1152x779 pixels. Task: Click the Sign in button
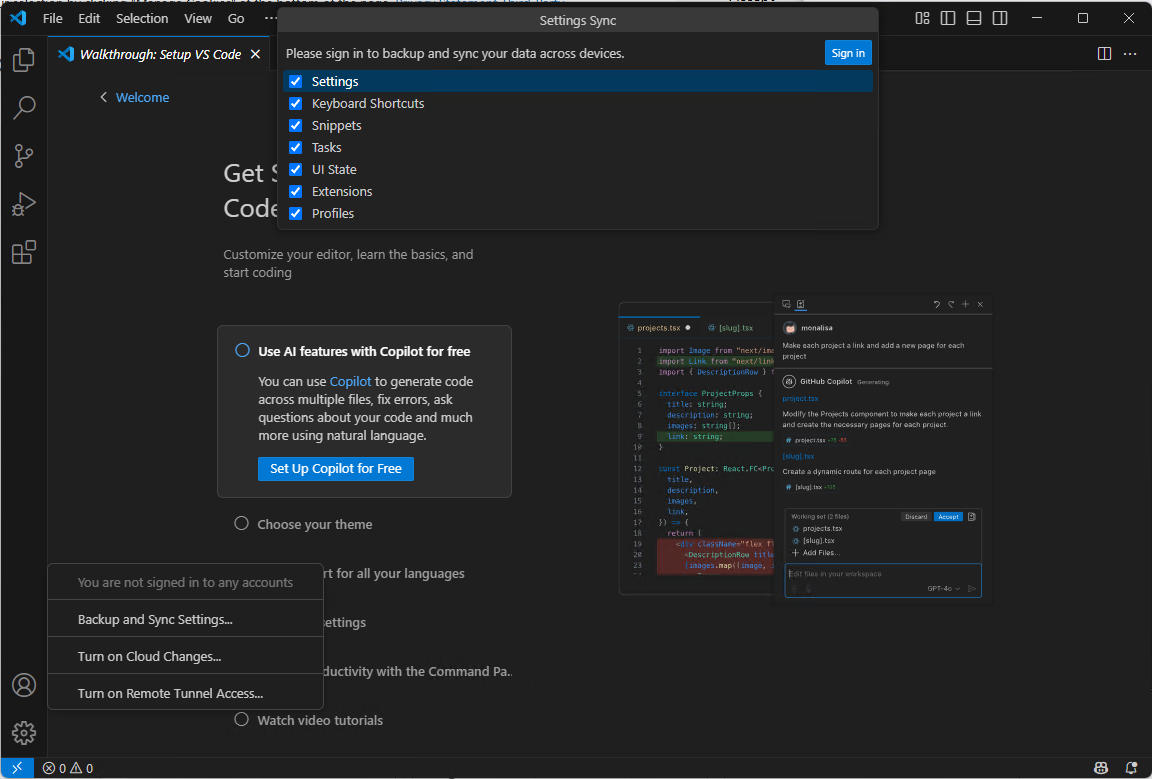[848, 52]
